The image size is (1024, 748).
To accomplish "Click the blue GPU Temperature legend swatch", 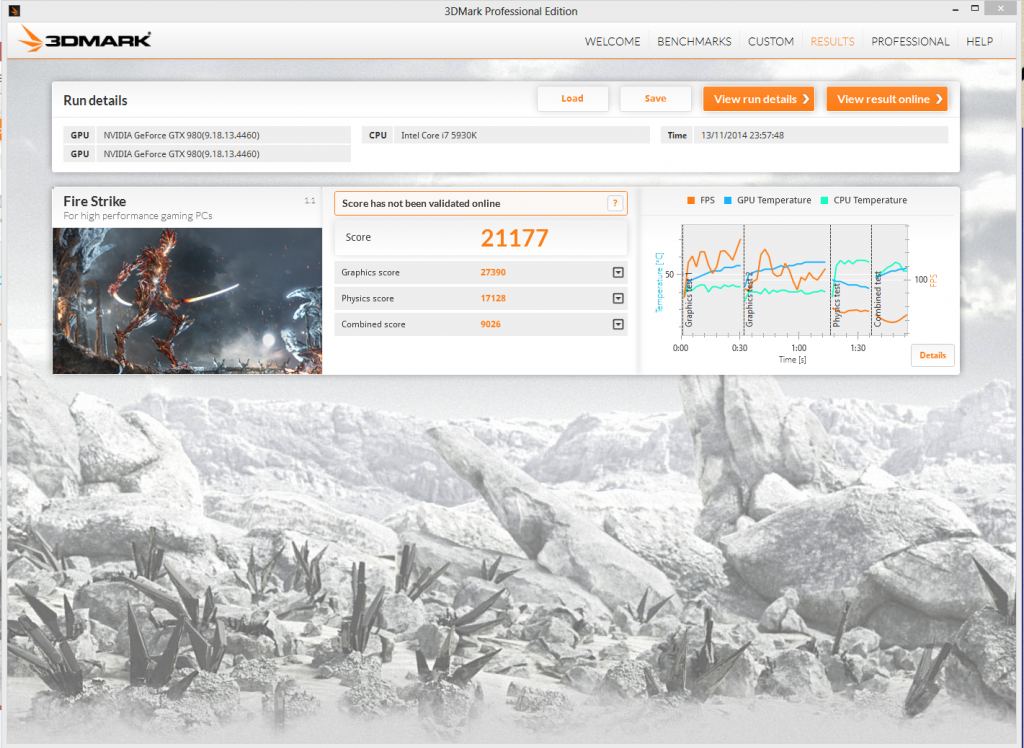I will [x=728, y=201].
